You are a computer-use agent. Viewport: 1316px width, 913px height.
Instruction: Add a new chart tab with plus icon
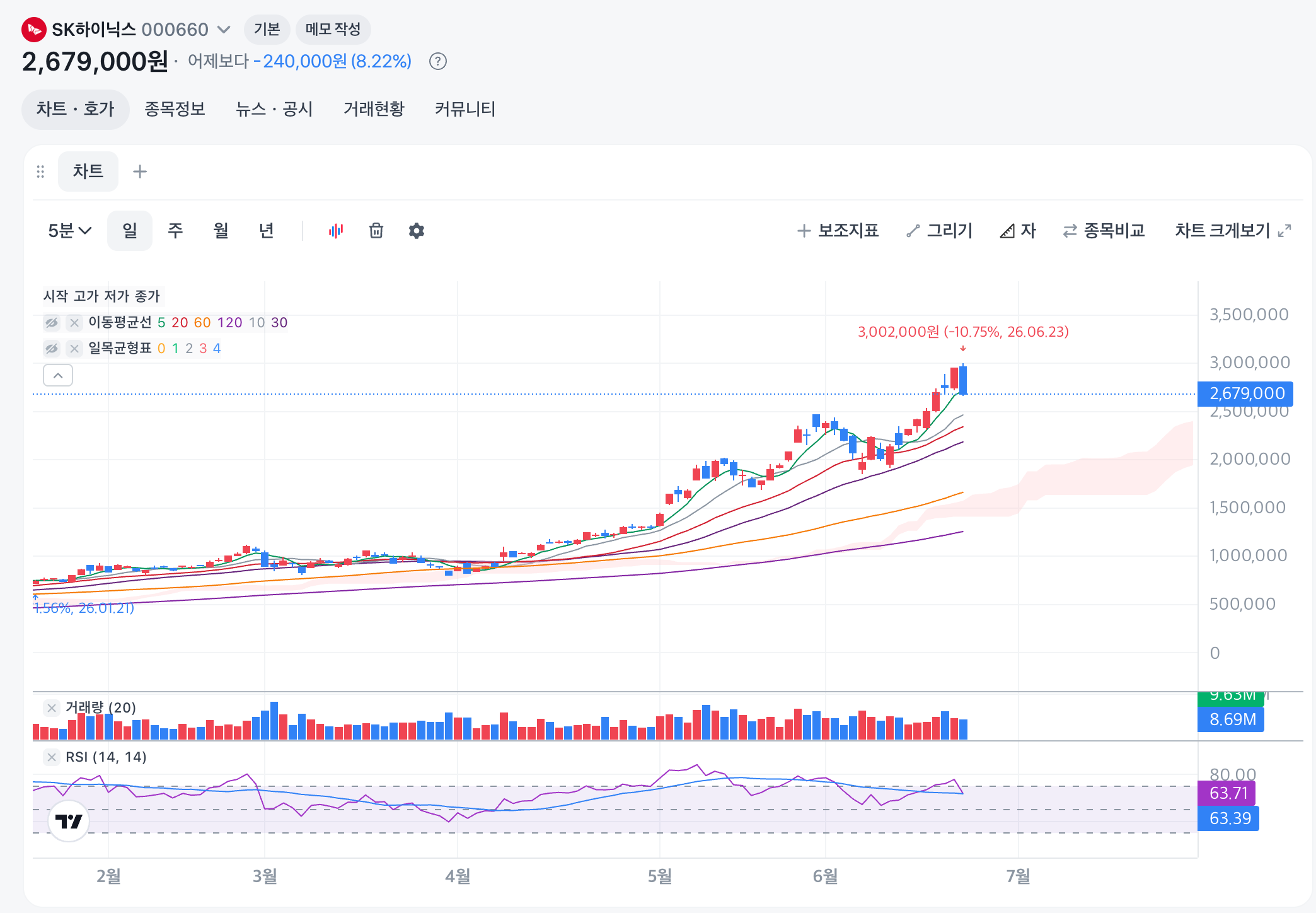point(140,172)
